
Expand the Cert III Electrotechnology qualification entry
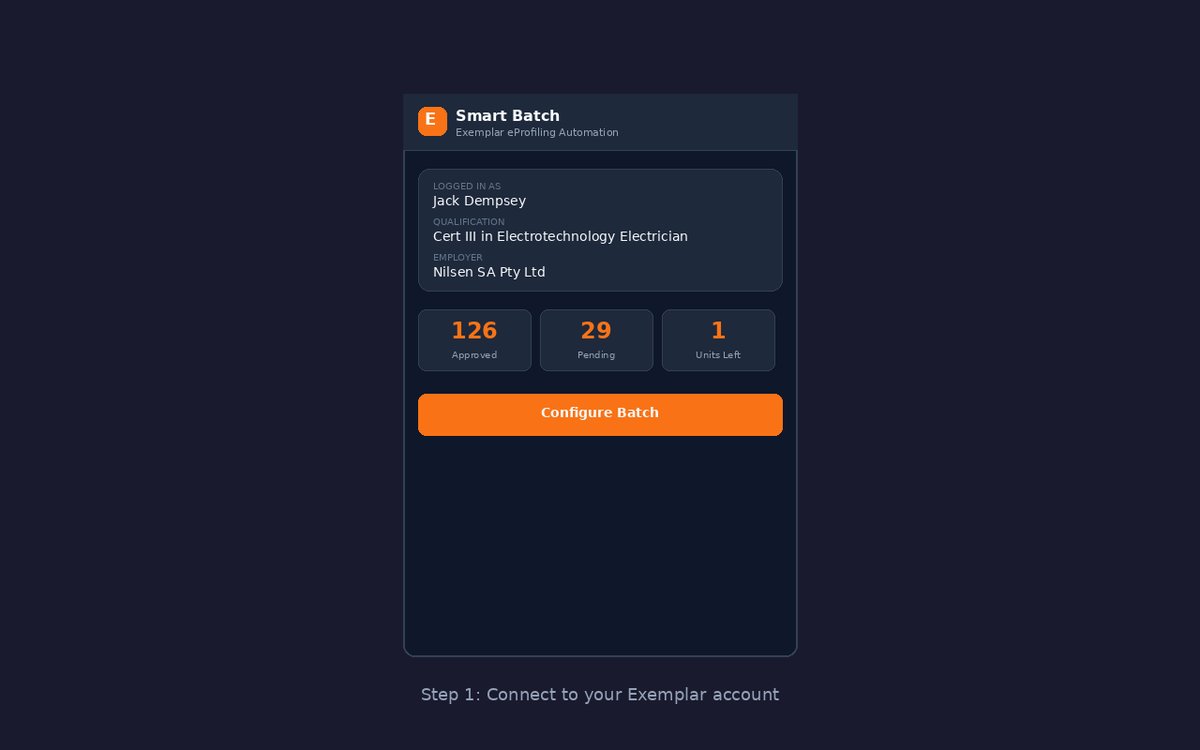[560, 236]
